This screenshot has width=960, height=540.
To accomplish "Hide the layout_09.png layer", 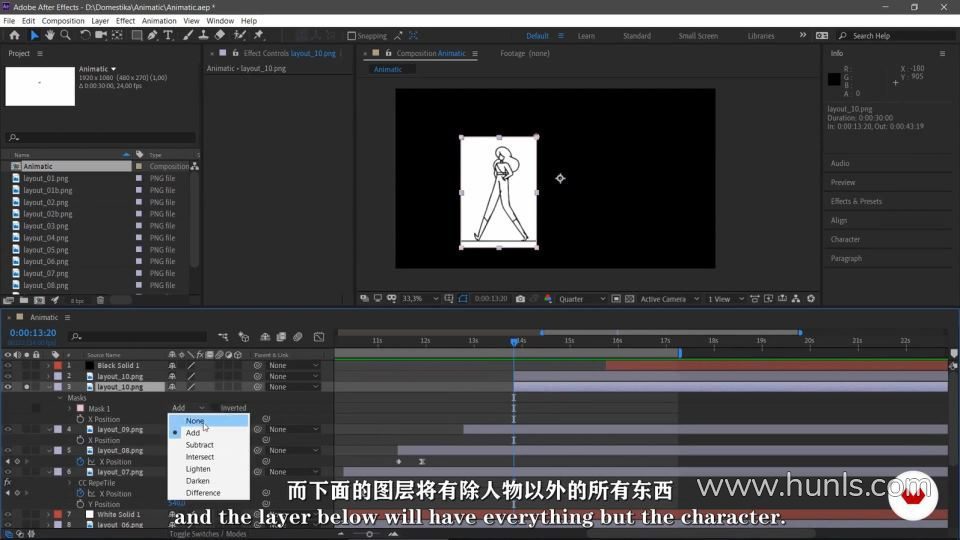I will tap(8, 430).
